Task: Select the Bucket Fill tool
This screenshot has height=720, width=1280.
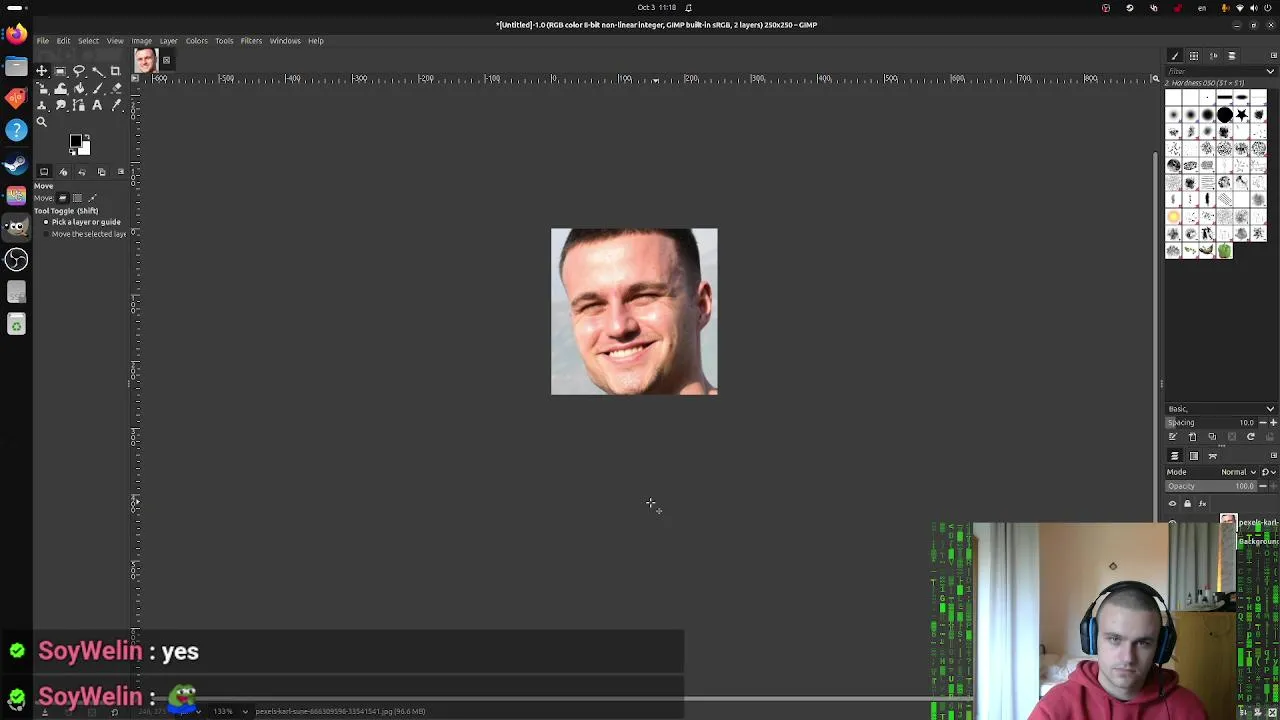Action: tap(78, 88)
